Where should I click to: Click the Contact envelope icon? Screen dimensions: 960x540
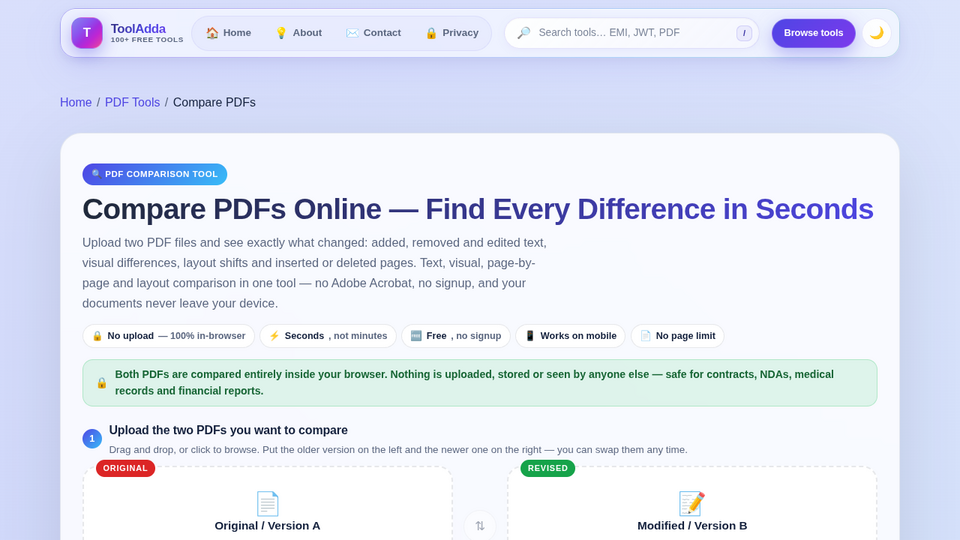click(x=352, y=33)
